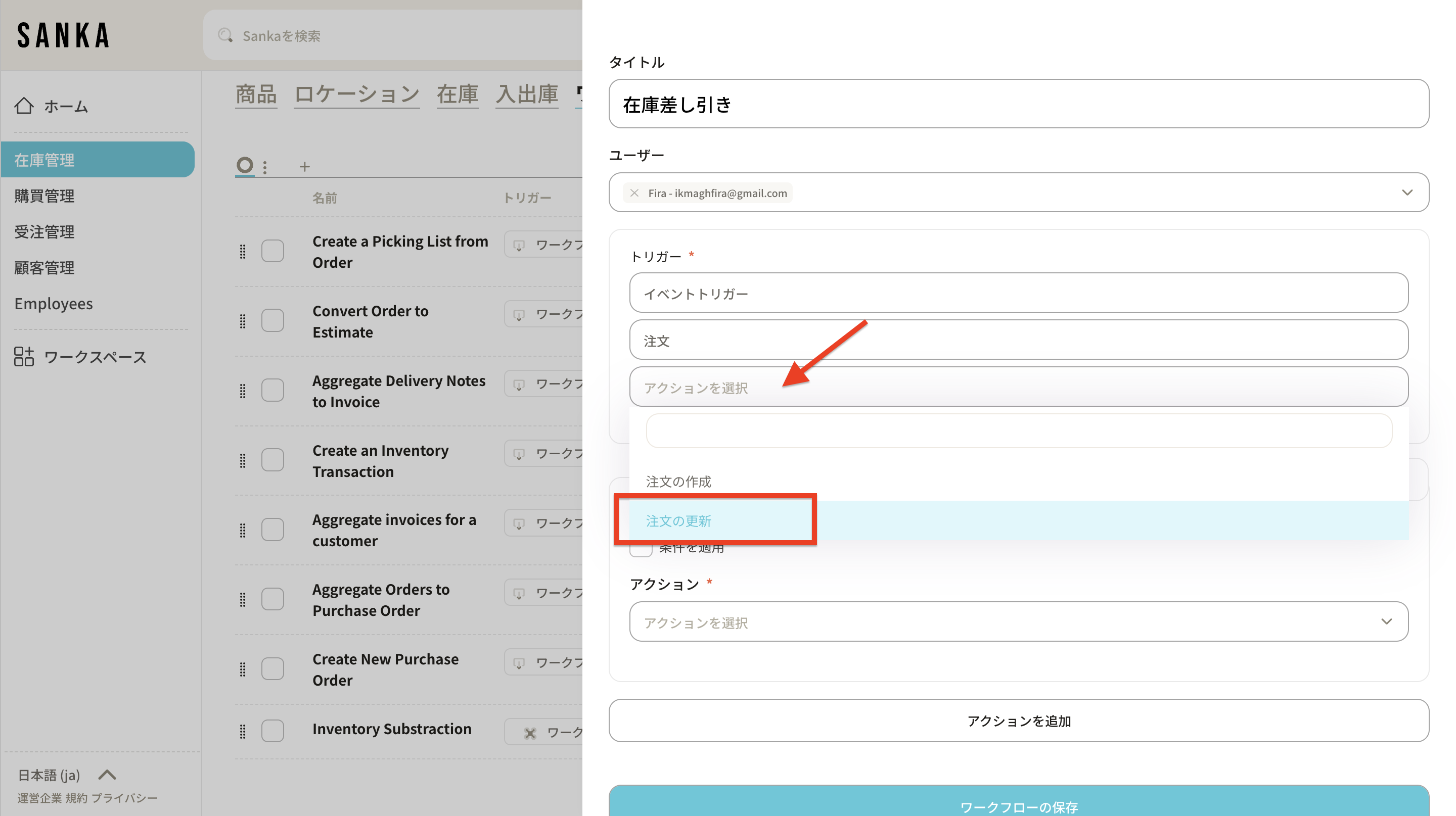Viewport: 1456px width, 816px height.
Task: Remove the Fira user tag via its X icon
Action: 634,193
